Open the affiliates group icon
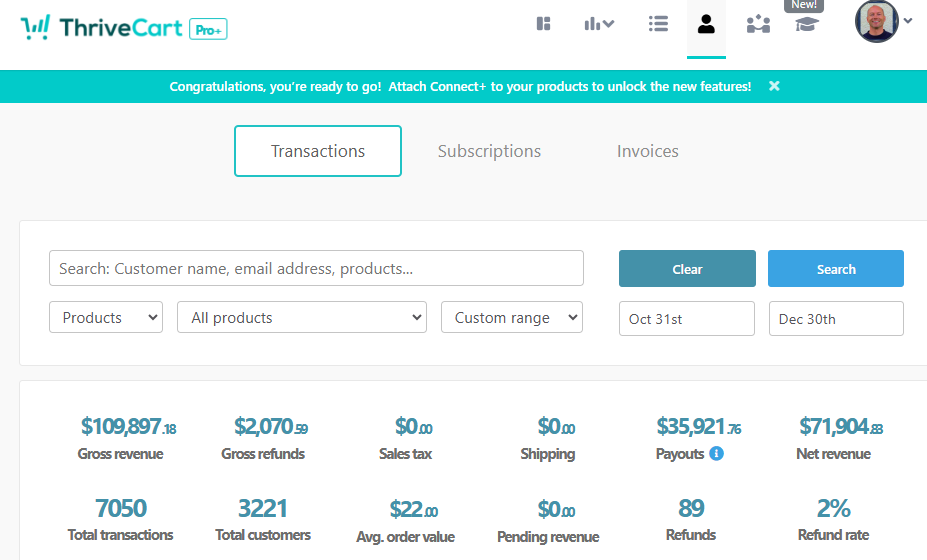Viewport: 927px width, 560px height. point(758,24)
